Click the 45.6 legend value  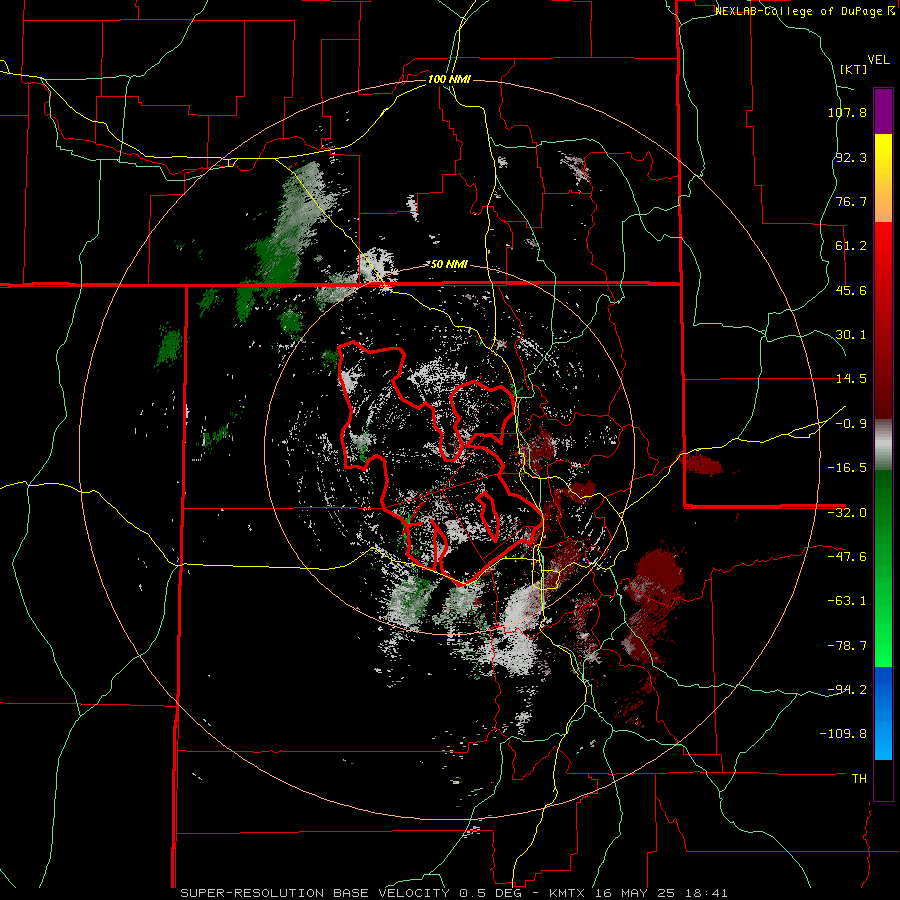tap(851, 290)
